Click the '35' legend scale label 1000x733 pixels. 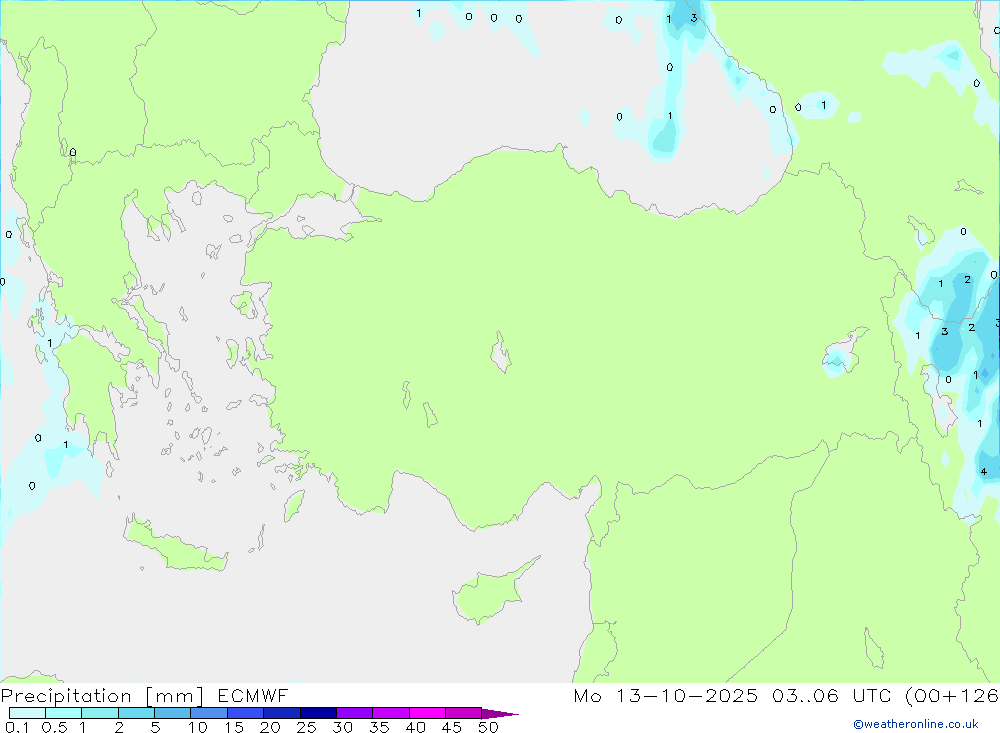379,727
